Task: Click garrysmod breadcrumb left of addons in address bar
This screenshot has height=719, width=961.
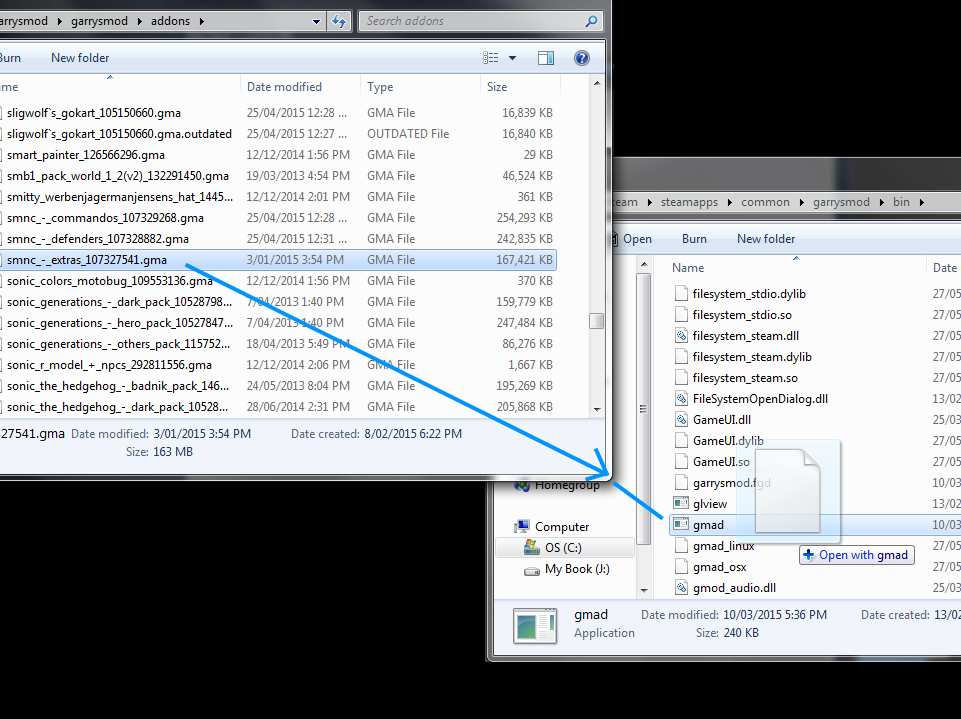Action: pyautogui.click(x=99, y=21)
